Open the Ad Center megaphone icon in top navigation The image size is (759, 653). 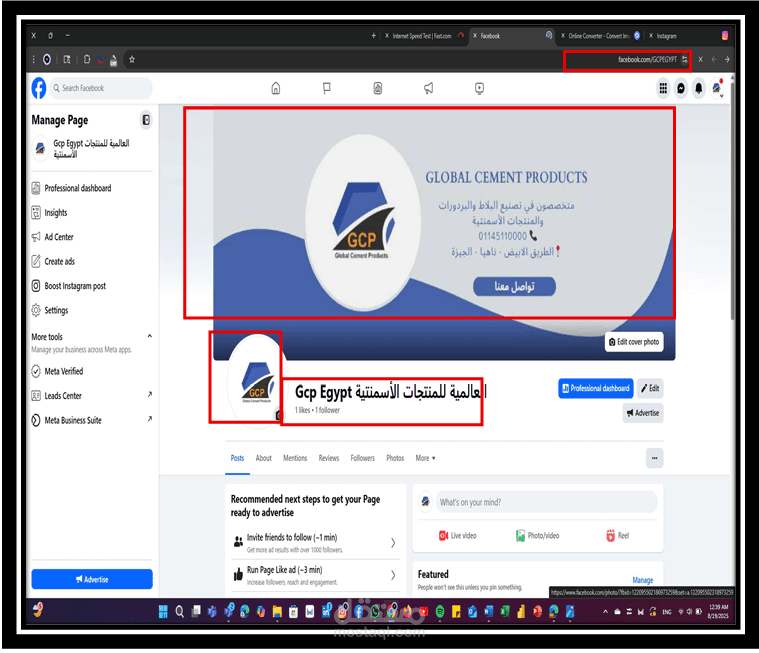pos(428,88)
